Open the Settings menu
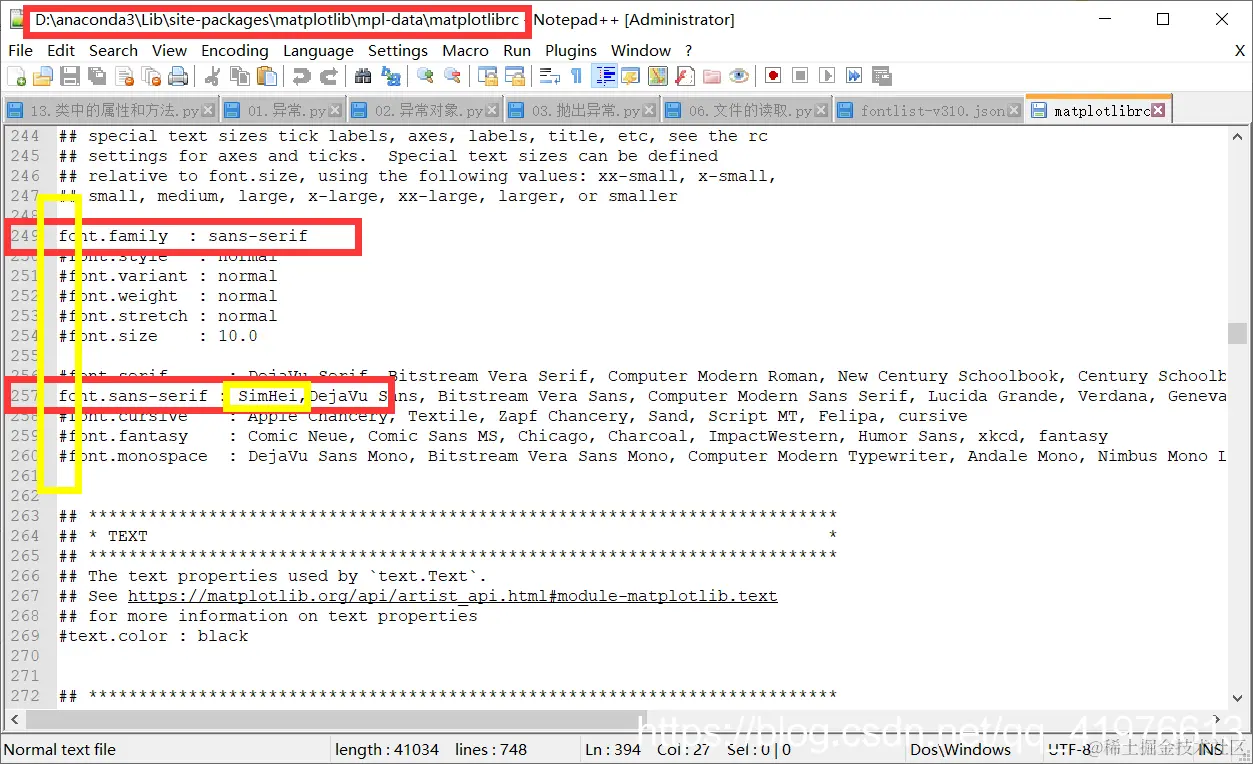 (398, 50)
